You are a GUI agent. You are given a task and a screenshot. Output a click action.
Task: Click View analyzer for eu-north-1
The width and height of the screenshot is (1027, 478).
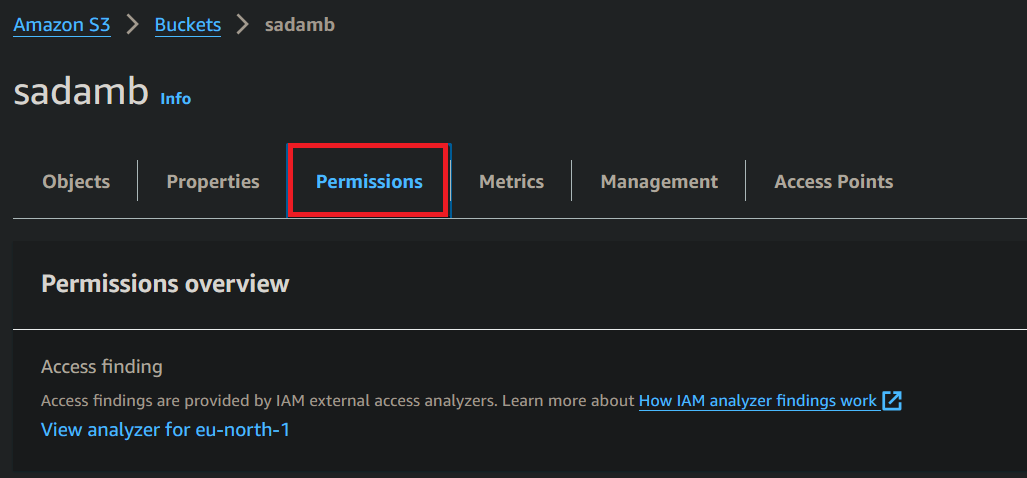click(x=165, y=430)
